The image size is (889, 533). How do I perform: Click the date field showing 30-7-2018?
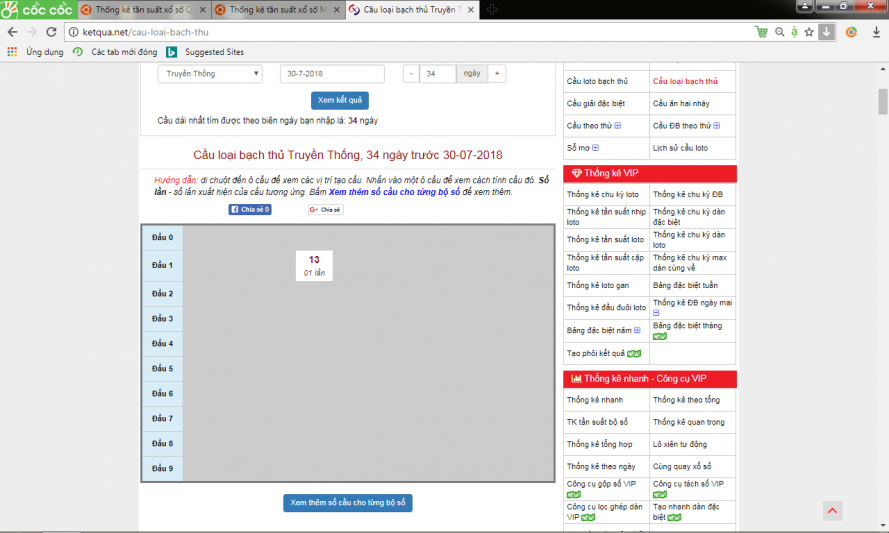(x=332, y=74)
